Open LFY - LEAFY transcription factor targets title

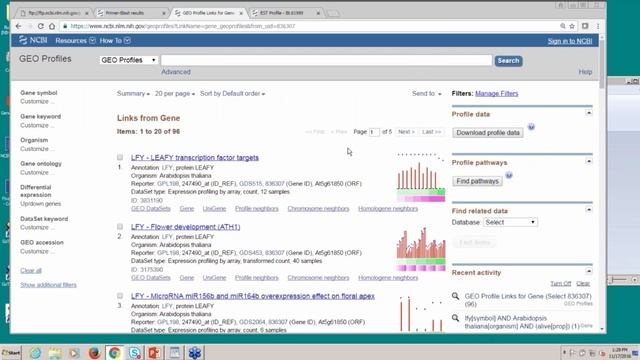click(195, 158)
